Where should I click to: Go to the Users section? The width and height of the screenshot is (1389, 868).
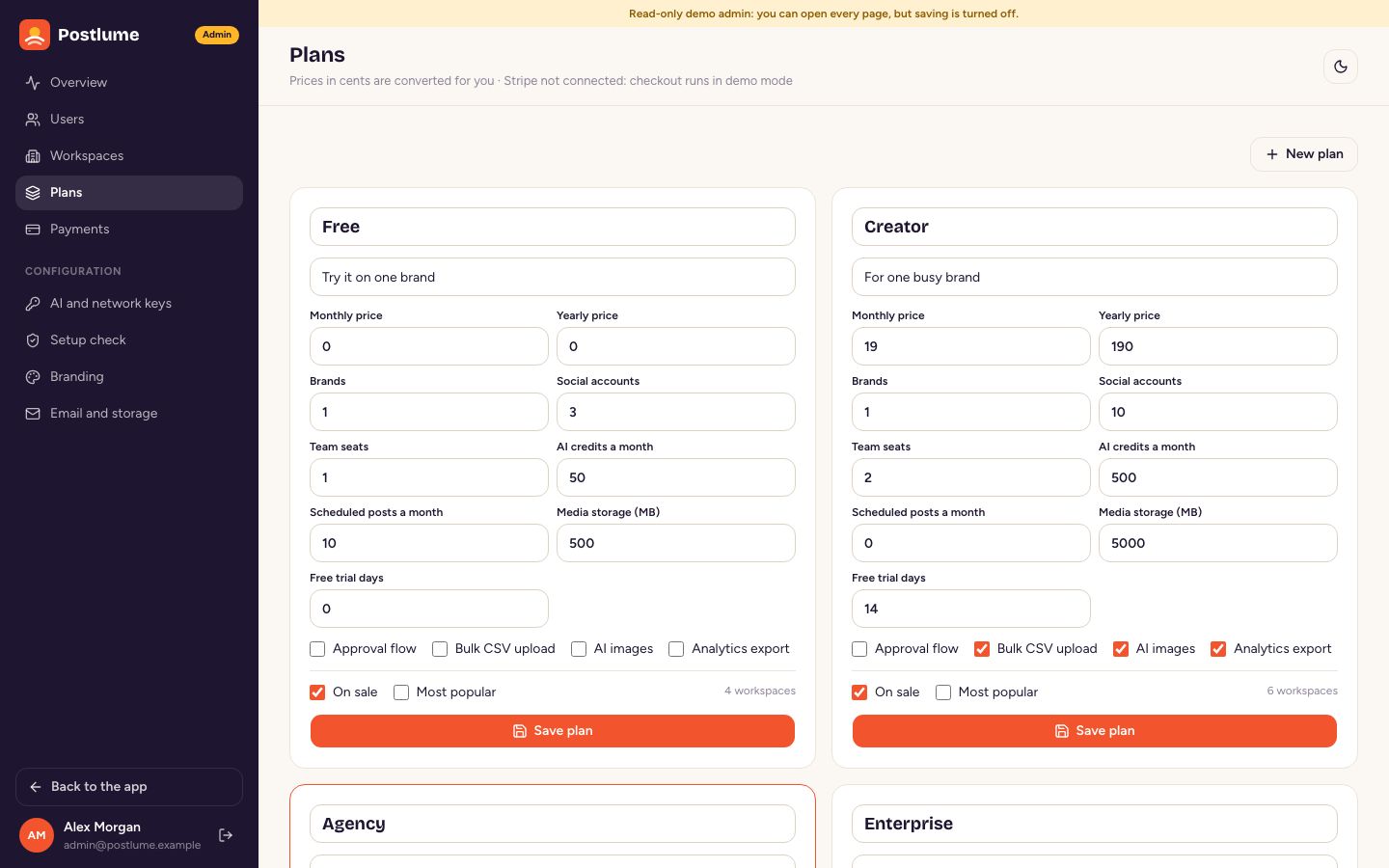click(x=129, y=120)
